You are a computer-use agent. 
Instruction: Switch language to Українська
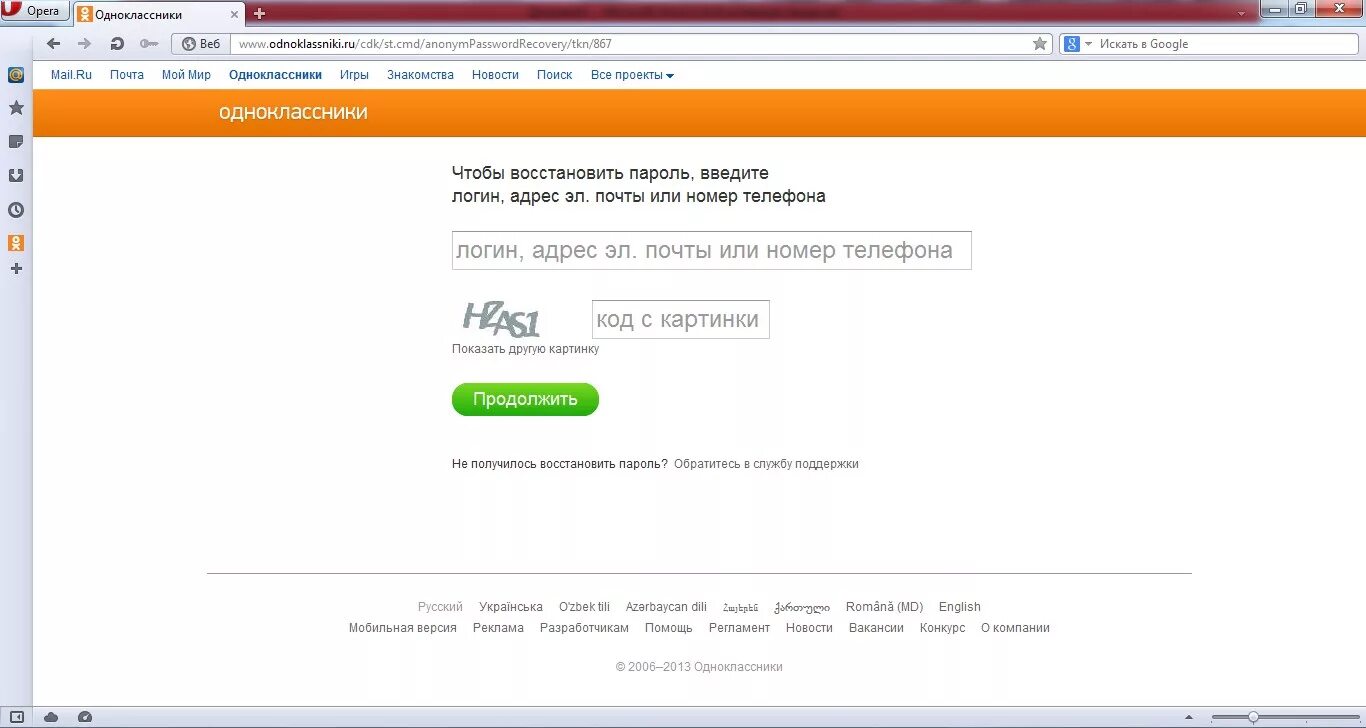click(x=510, y=607)
